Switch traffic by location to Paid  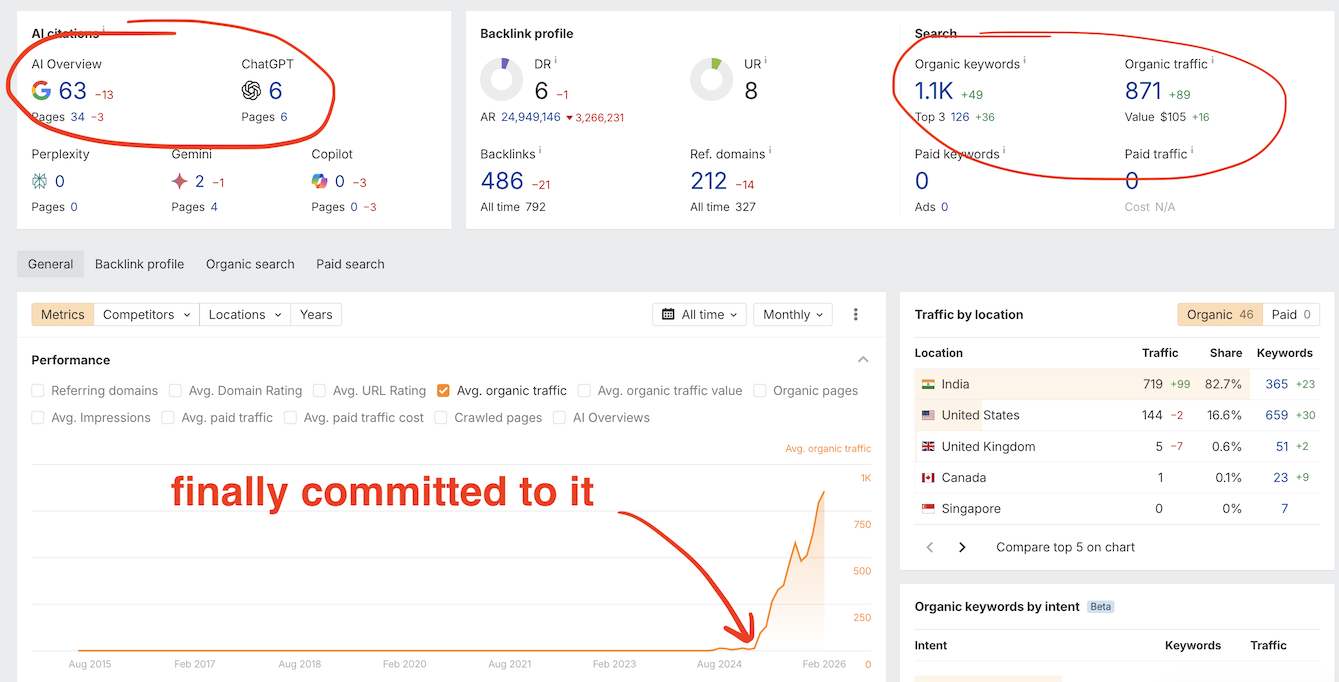[1290, 314]
